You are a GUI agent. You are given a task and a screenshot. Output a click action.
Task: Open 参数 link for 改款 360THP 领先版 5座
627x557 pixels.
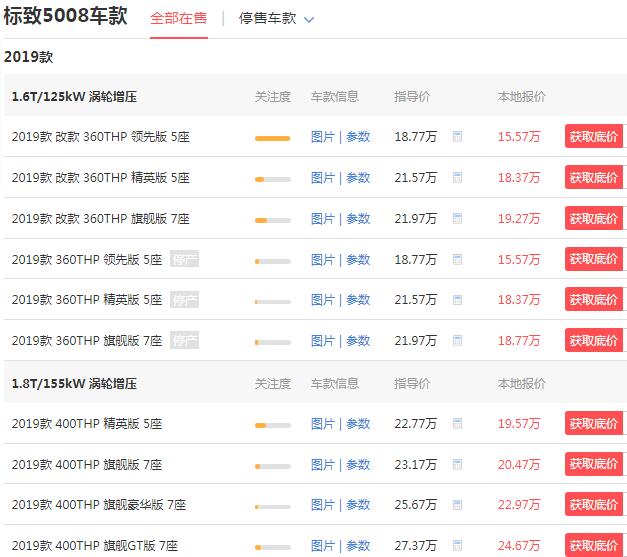coord(358,137)
